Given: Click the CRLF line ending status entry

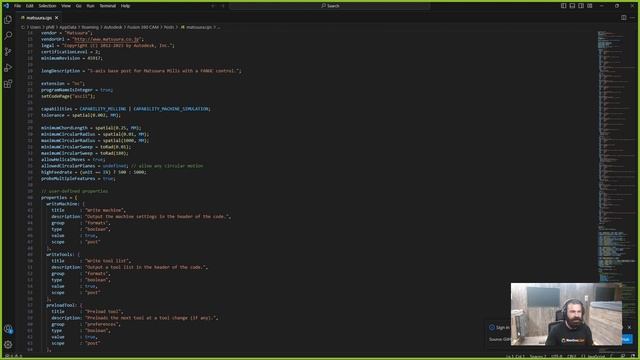Looking at the screenshot, I should click(x=572, y=357).
